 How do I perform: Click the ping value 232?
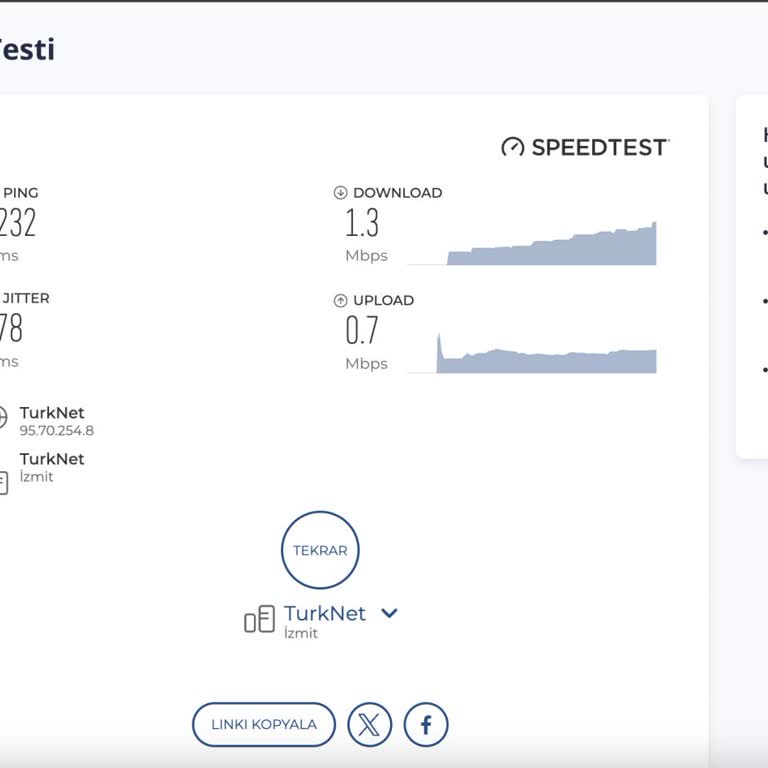pos(17,223)
